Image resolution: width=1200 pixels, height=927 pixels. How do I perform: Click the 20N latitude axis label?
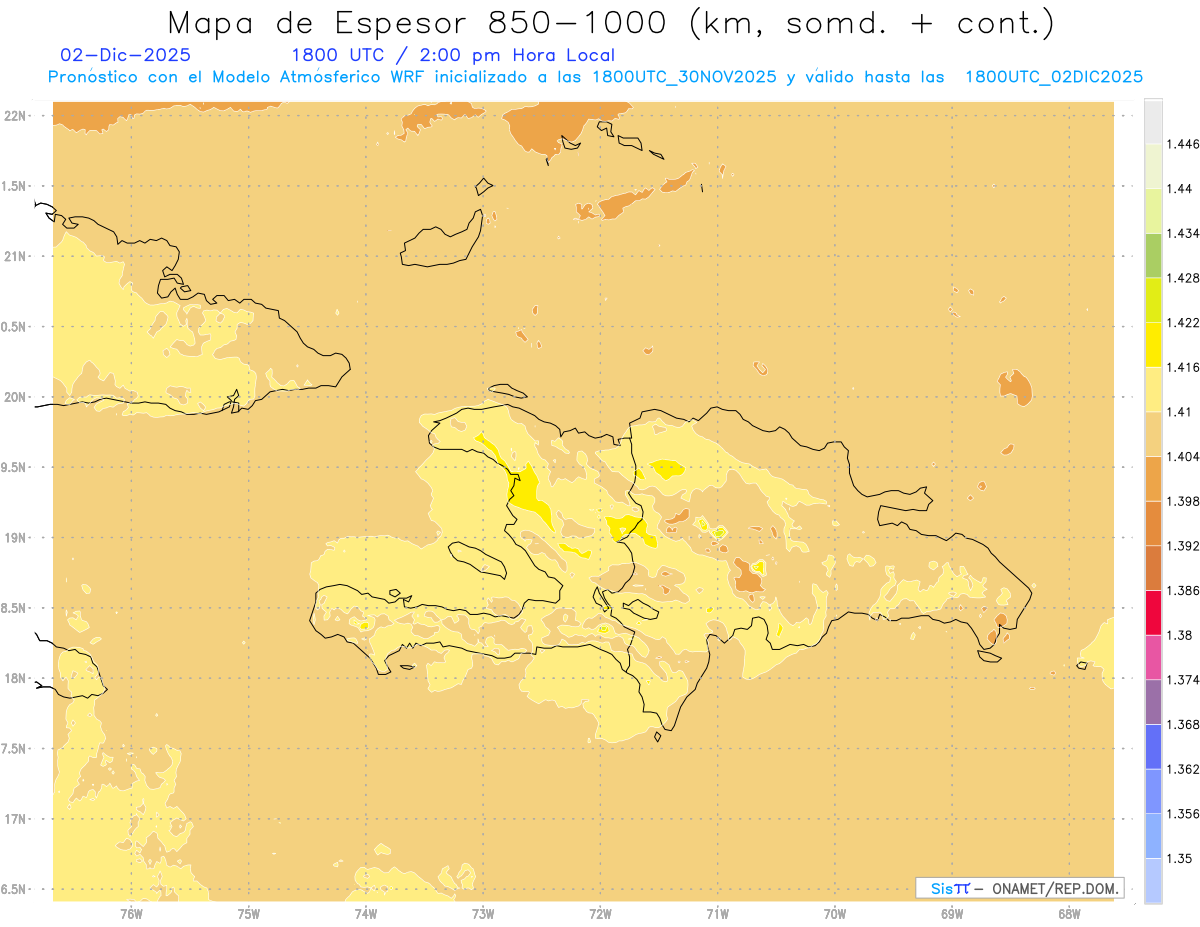pyautogui.click(x=15, y=397)
